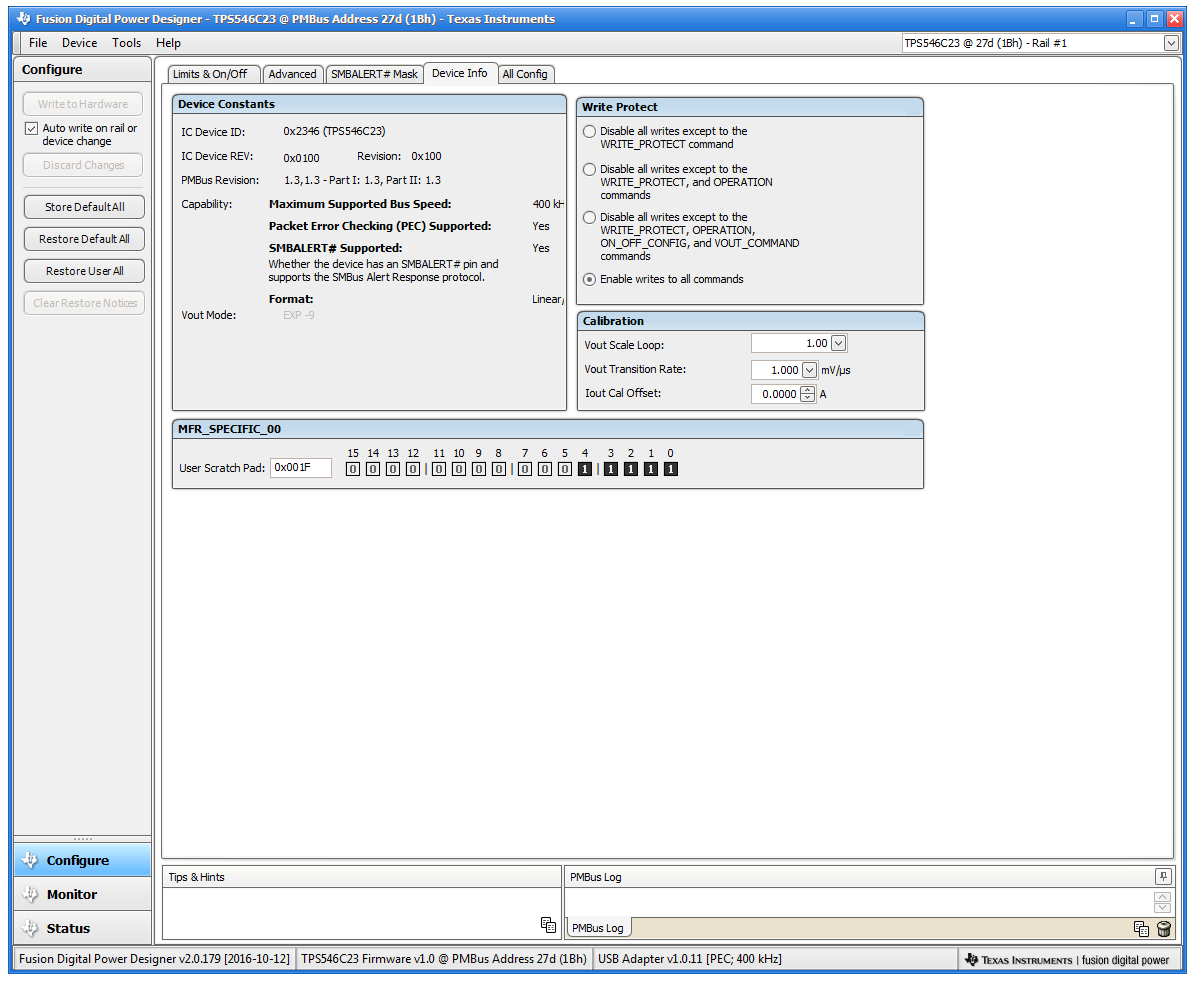Screen dimensions: 1189x983
Task: Select Enable writes to all commands
Action: pos(590,279)
